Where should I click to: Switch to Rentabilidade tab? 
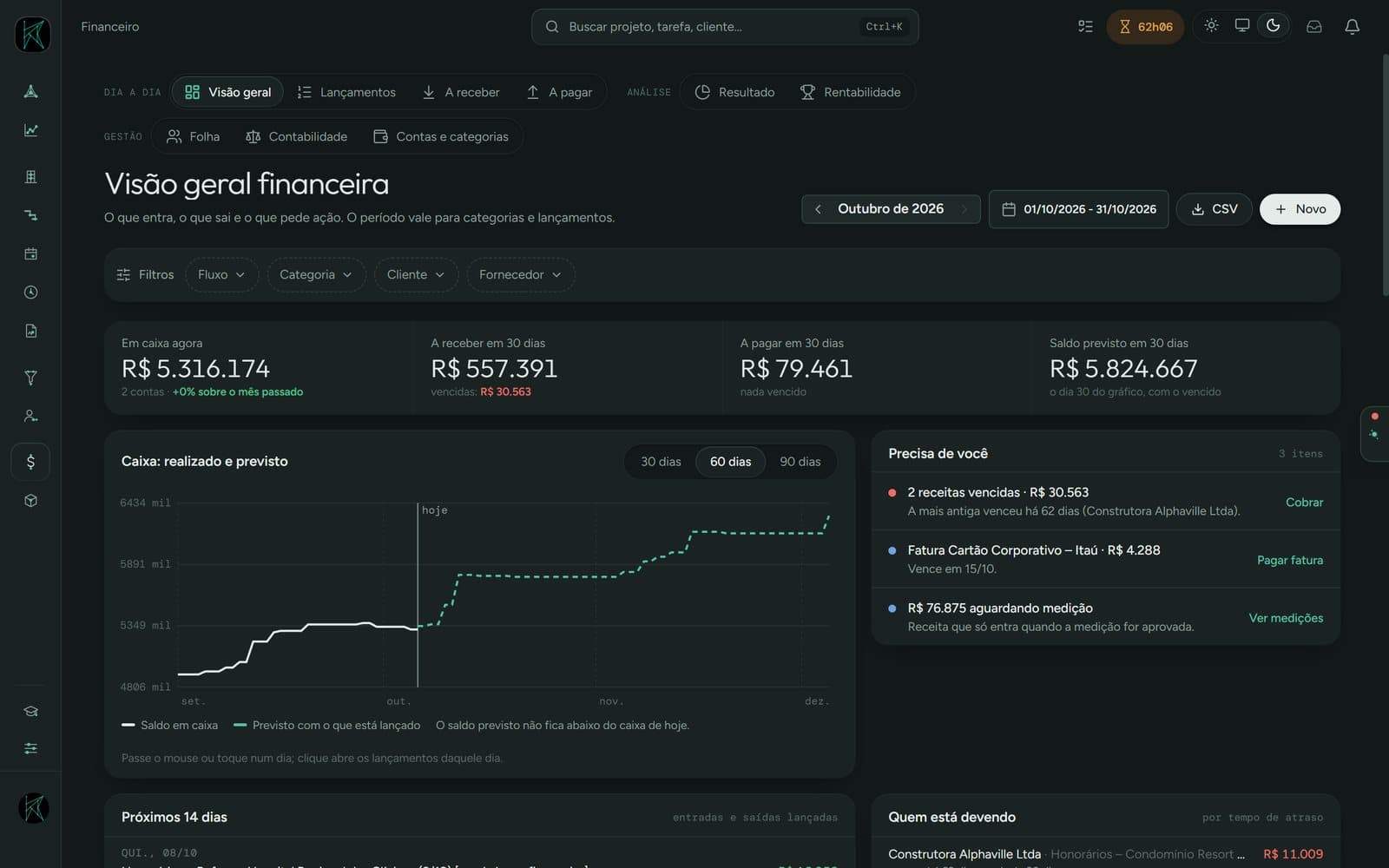(850, 92)
